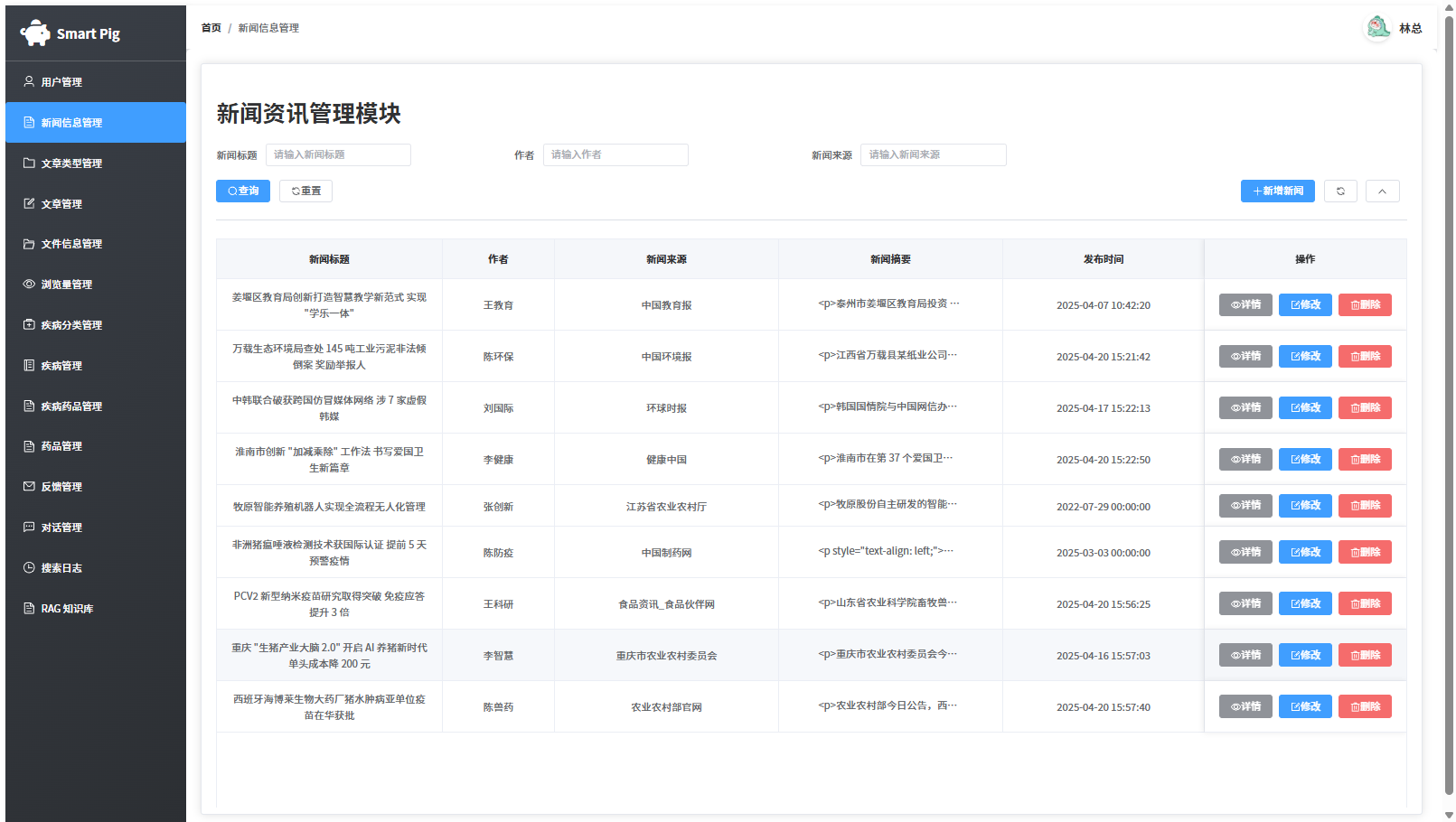1456x822 pixels.
Task: Click the 中国教育报 source cell
Action: point(667,305)
